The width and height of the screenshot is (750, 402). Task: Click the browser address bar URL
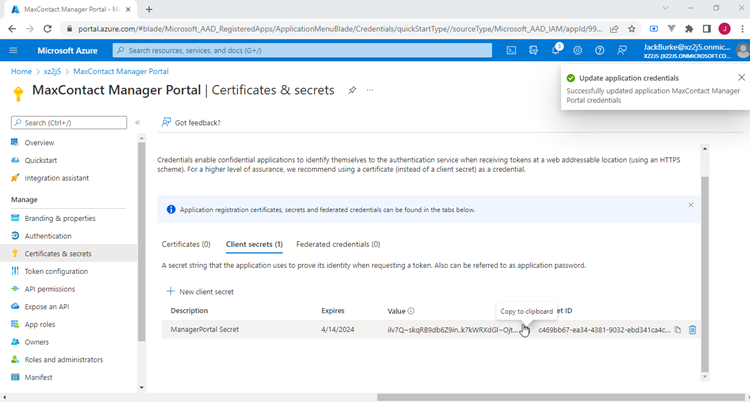[340, 29]
